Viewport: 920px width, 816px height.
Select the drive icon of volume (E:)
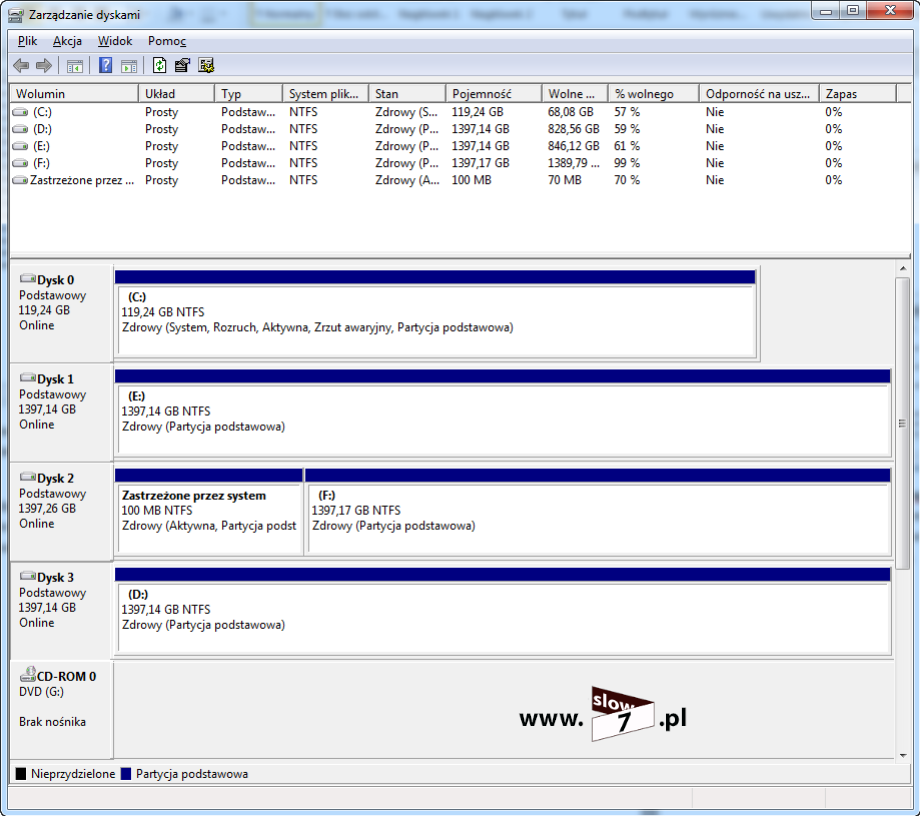point(21,146)
